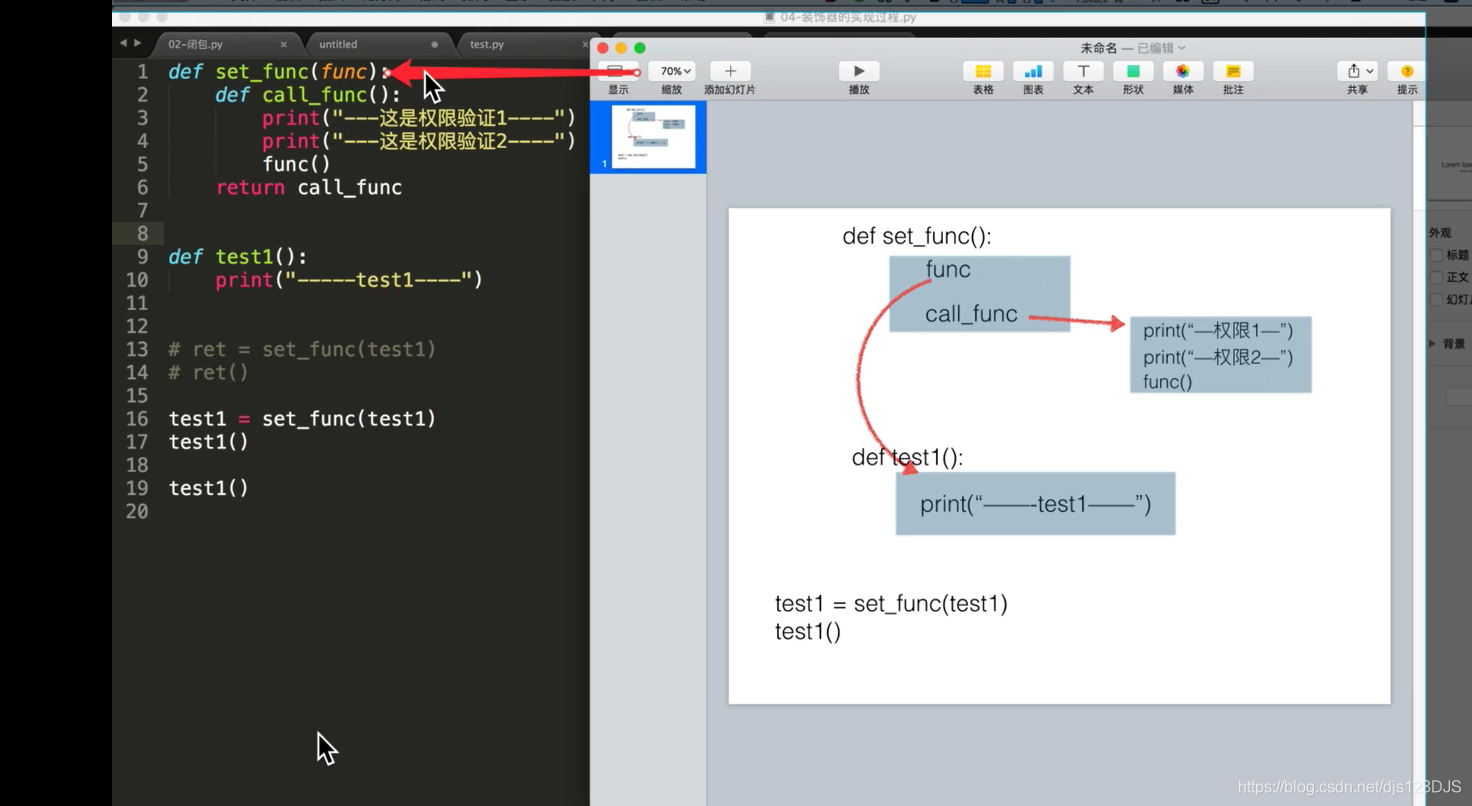Toggle the 幻灯片 number checkbox
Image resolution: width=1472 pixels, height=806 pixels.
click(1437, 299)
